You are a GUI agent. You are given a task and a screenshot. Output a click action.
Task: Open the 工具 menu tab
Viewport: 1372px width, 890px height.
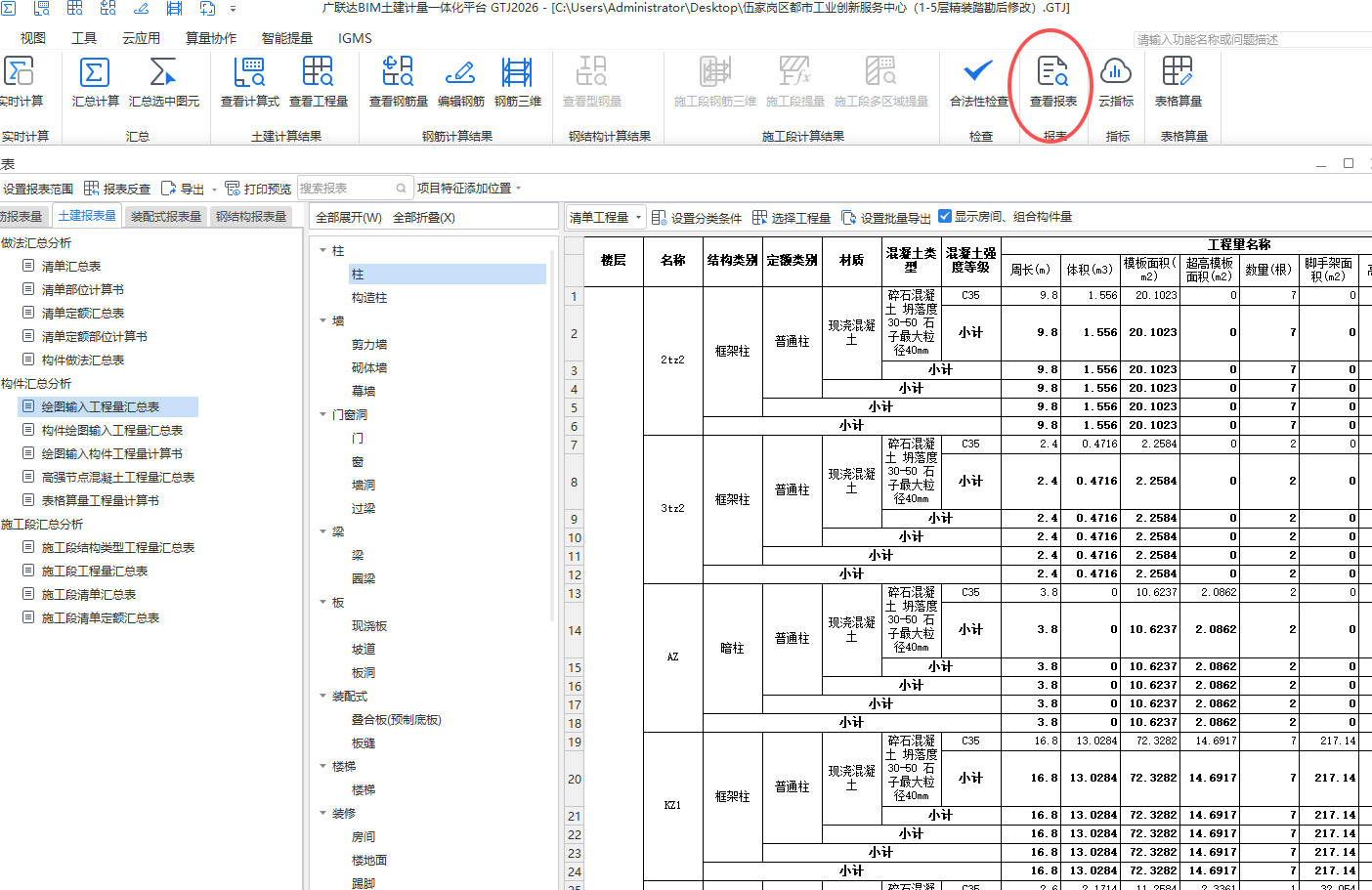tap(84, 38)
